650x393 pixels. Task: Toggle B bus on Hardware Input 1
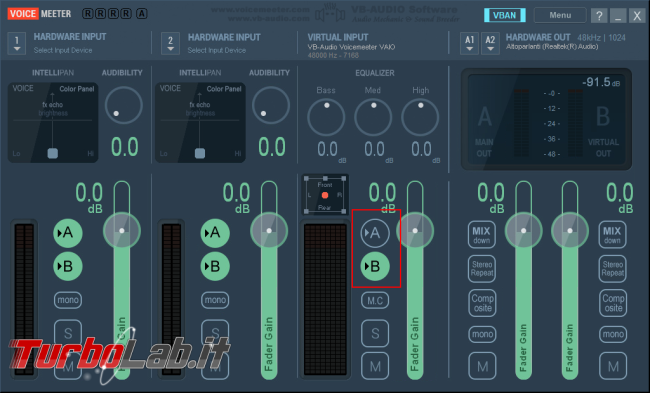pos(68,266)
